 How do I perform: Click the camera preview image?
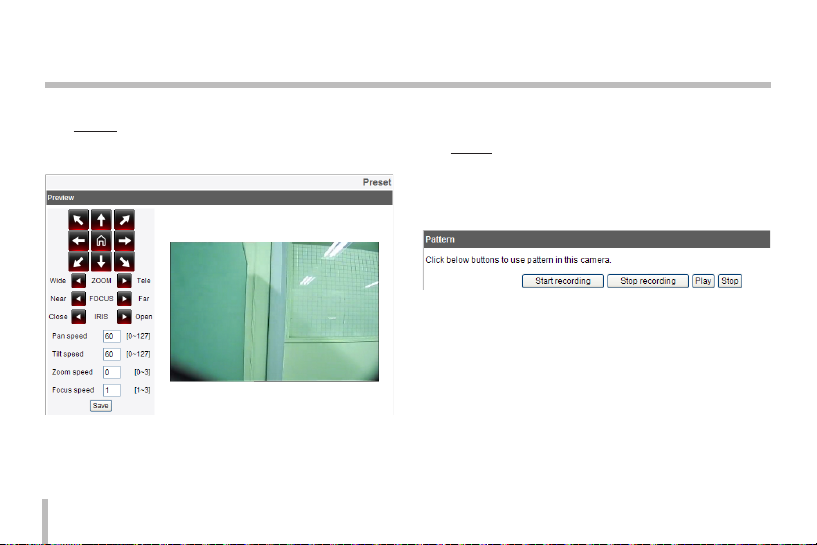coord(274,312)
